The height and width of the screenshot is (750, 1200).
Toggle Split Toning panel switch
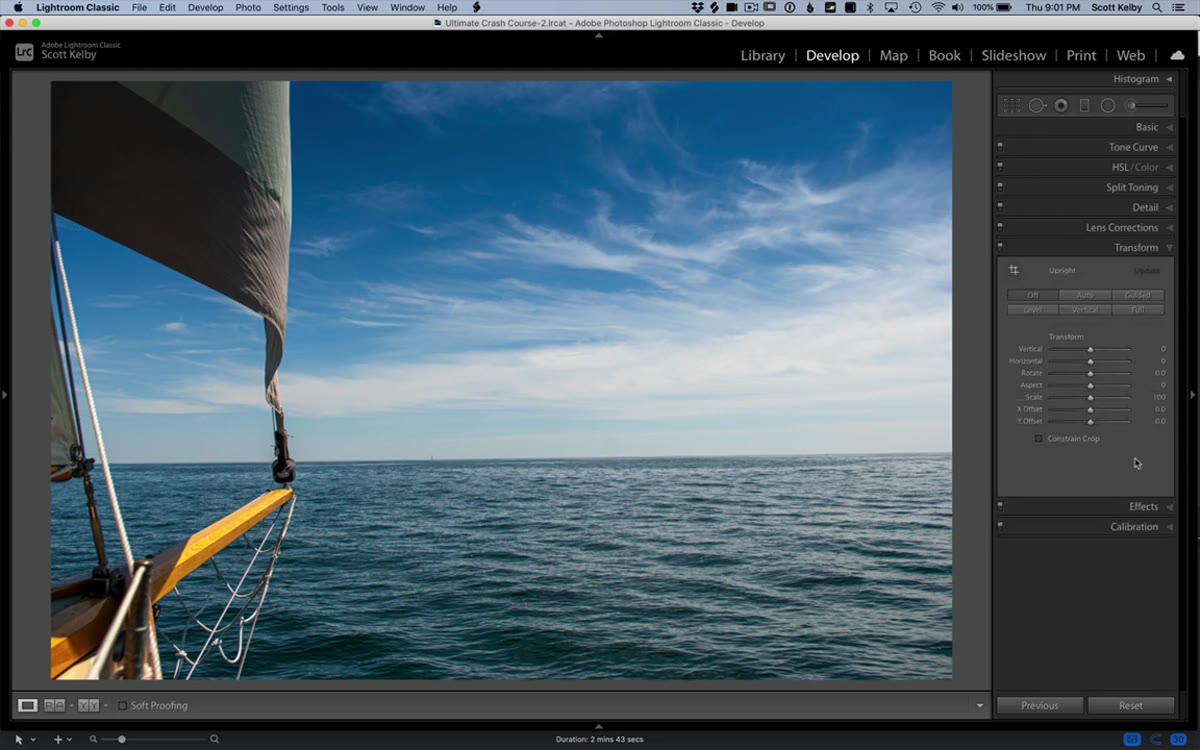point(1000,187)
